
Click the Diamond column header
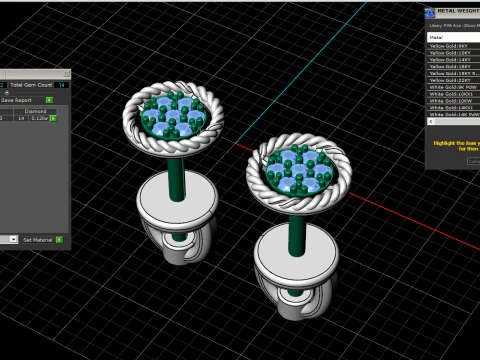[35, 111]
